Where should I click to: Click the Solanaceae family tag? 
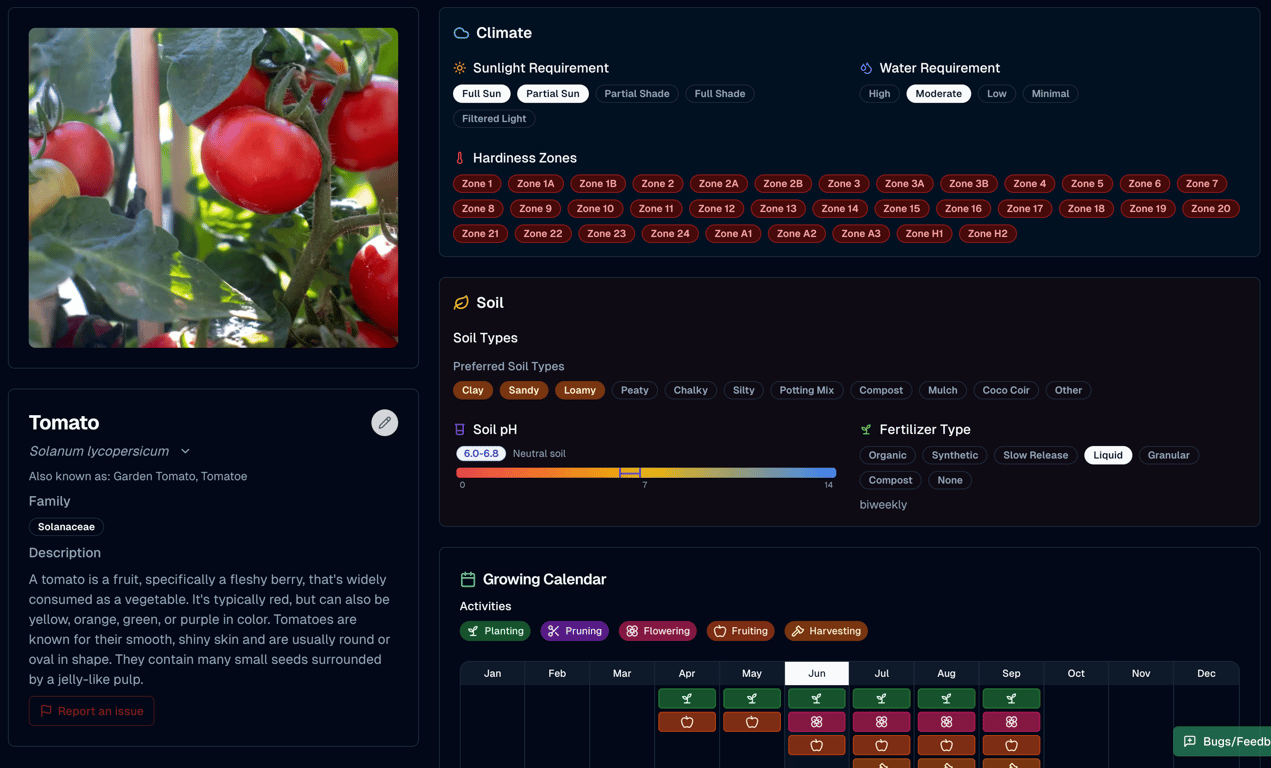tap(66, 527)
